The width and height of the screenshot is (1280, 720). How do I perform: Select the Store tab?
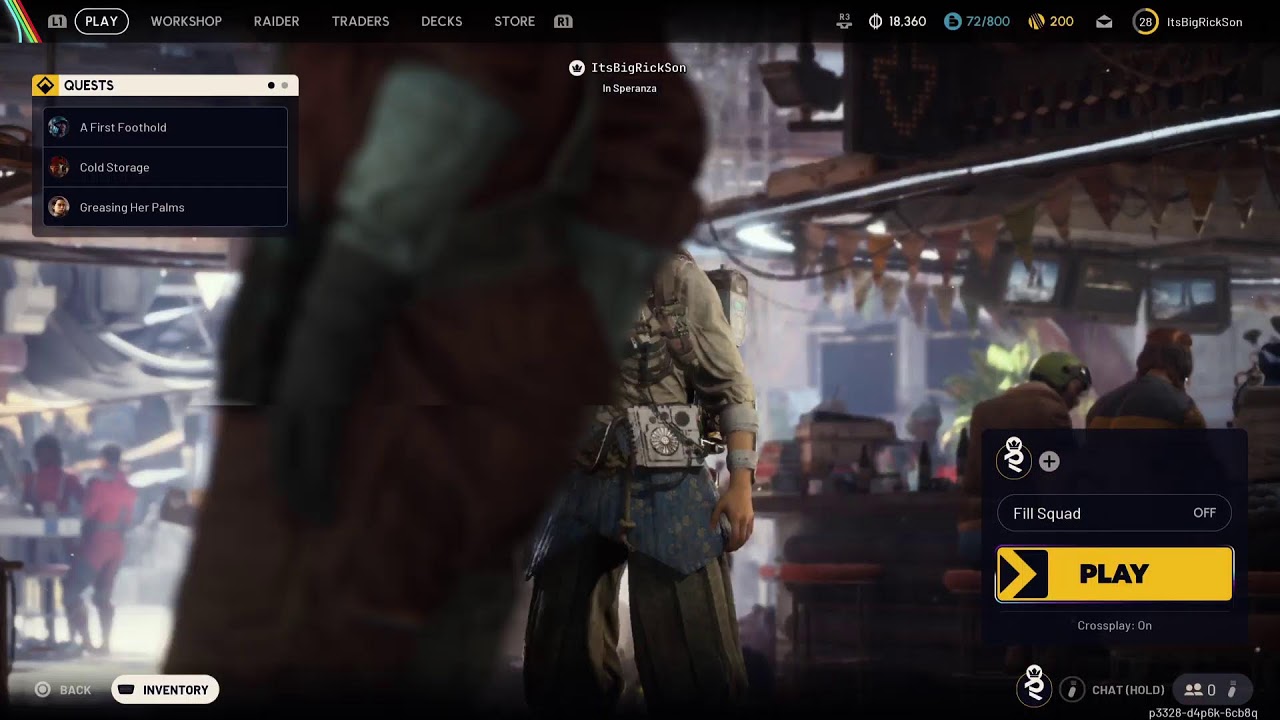coord(514,21)
